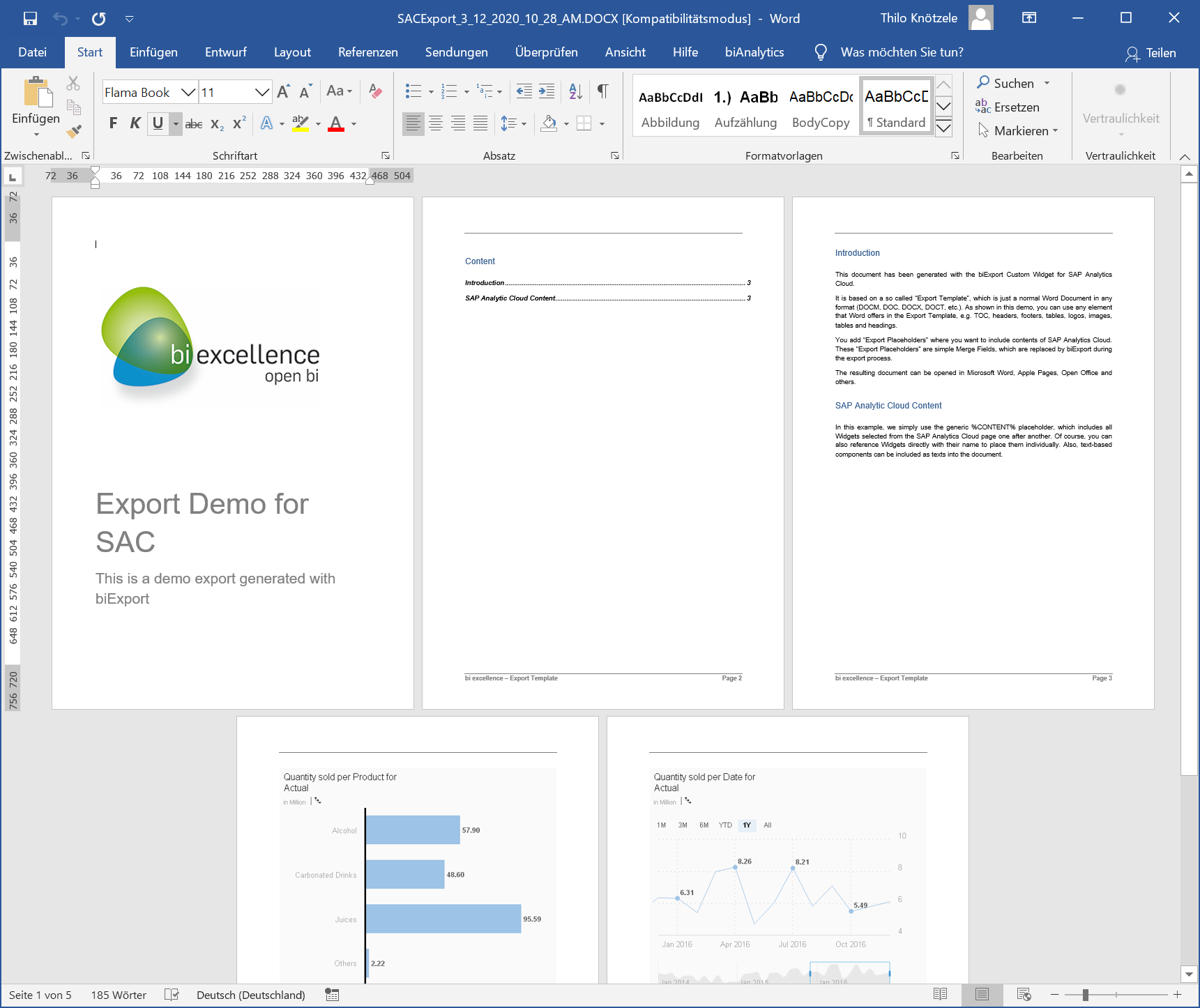Redo the last action
This screenshot has height=1008, width=1200.
(x=99, y=19)
